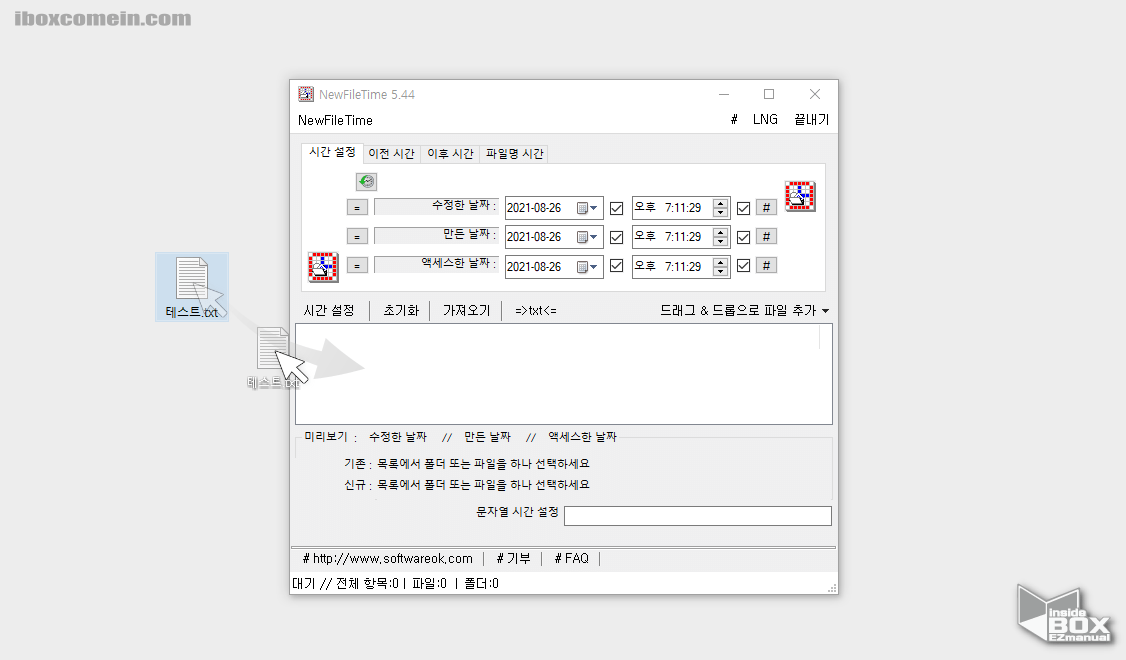This screenshot has width=1126, height=660.
Task: Toggle date checkbox on 수정한 날짜 row
Action: coord(616,208)
